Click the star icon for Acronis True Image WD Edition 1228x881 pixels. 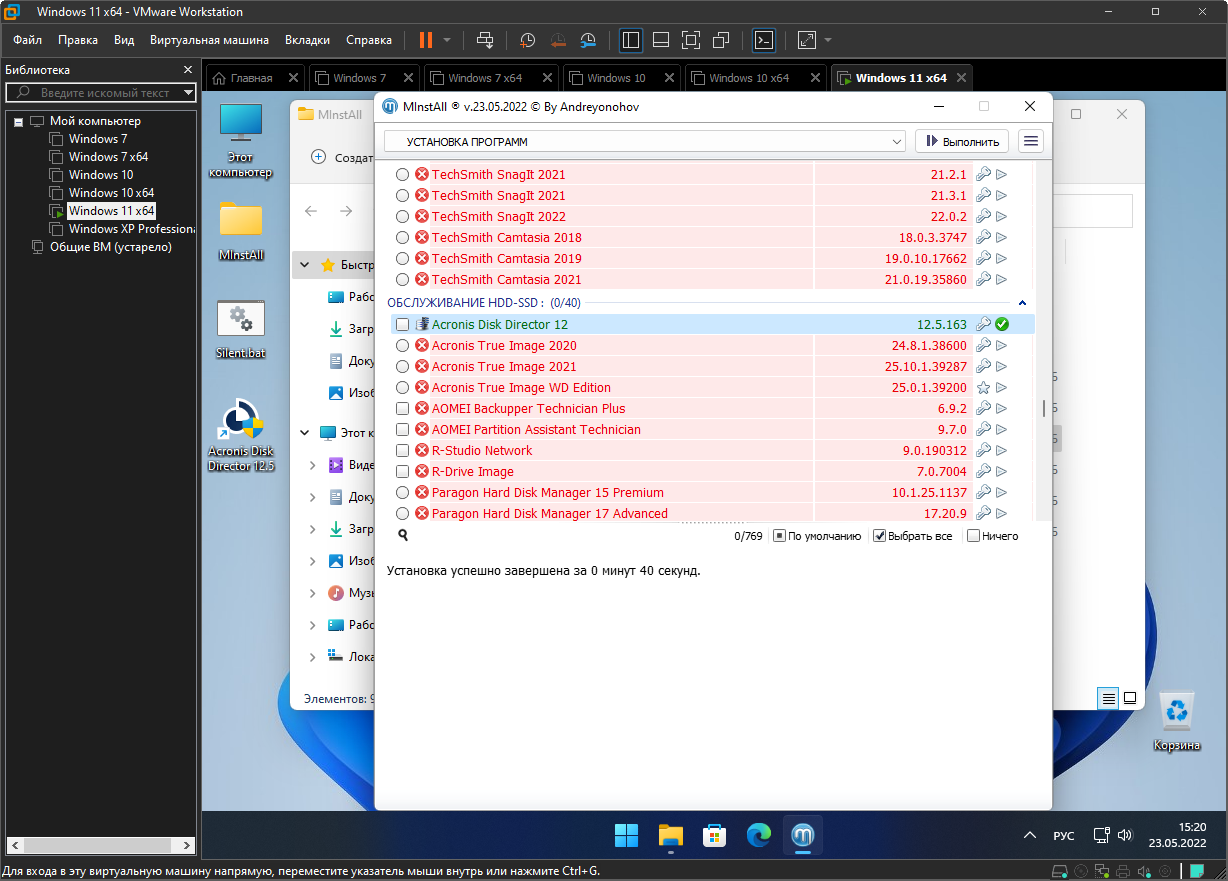983,388
